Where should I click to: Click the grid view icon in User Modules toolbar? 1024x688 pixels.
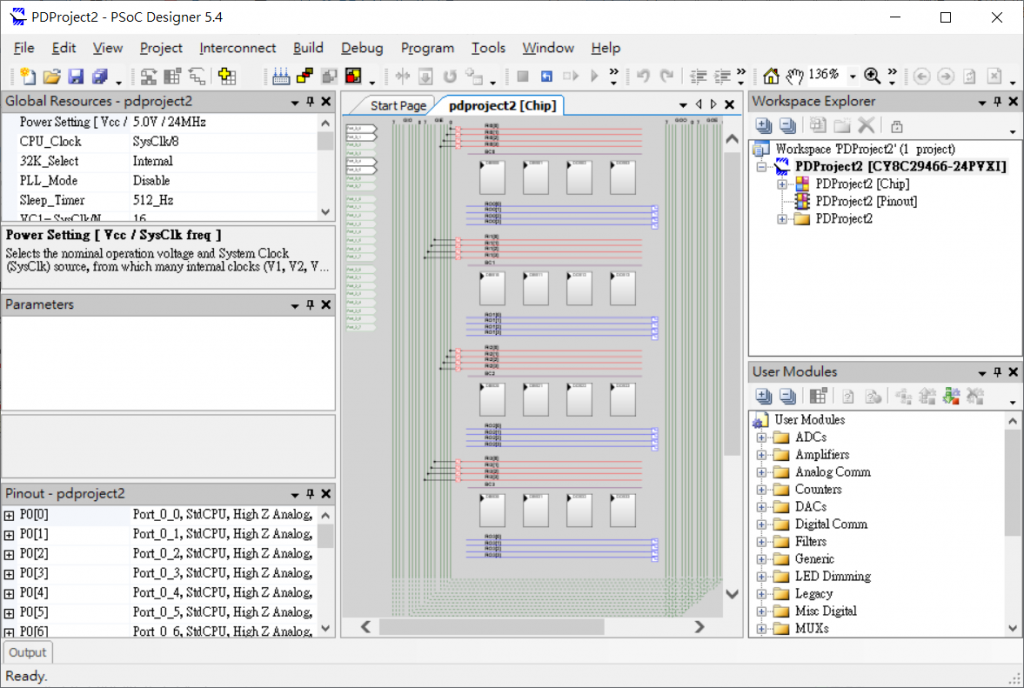[818, 396]
